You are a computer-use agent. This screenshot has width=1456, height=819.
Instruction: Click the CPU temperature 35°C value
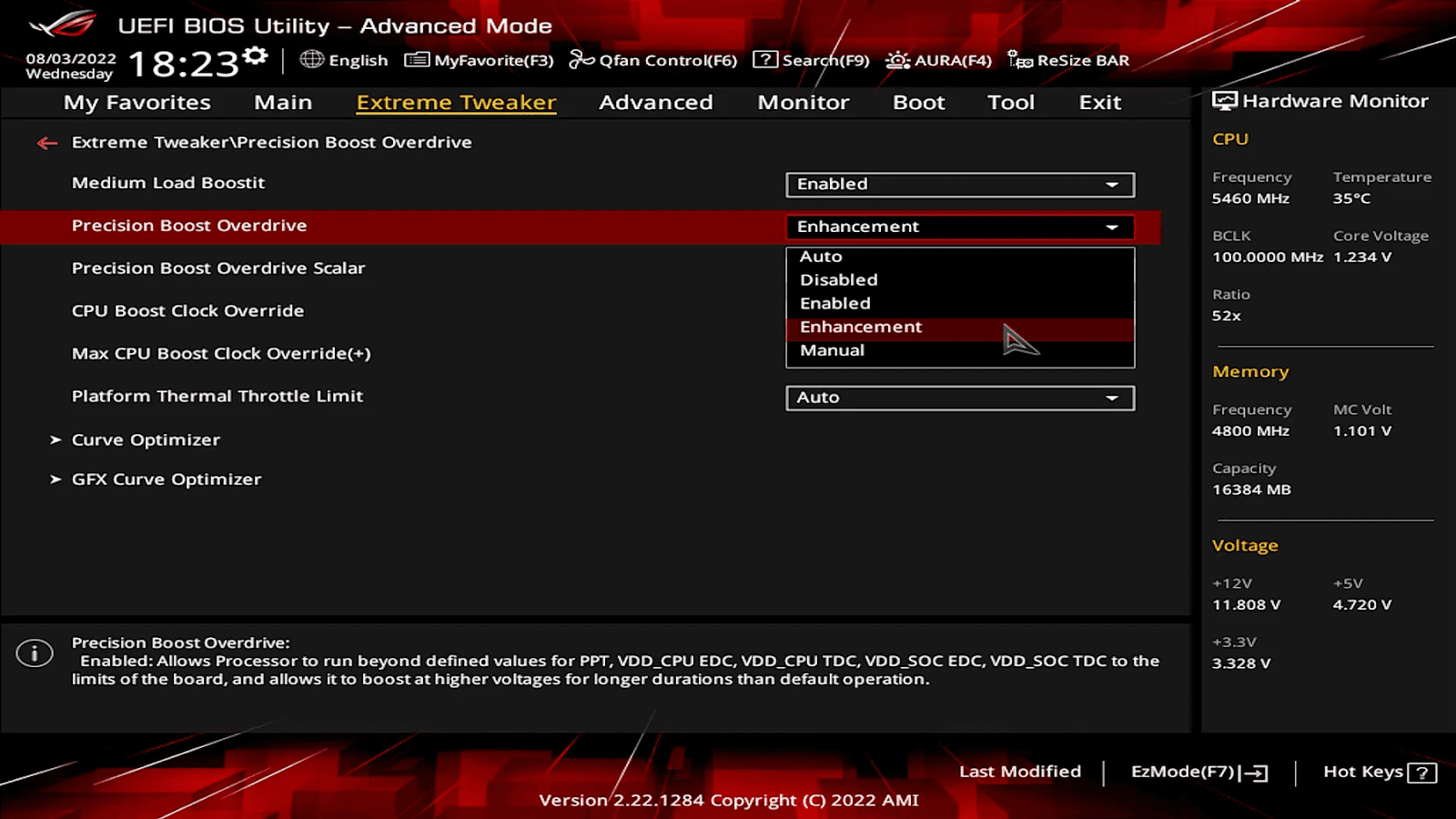coord(1352,198)
